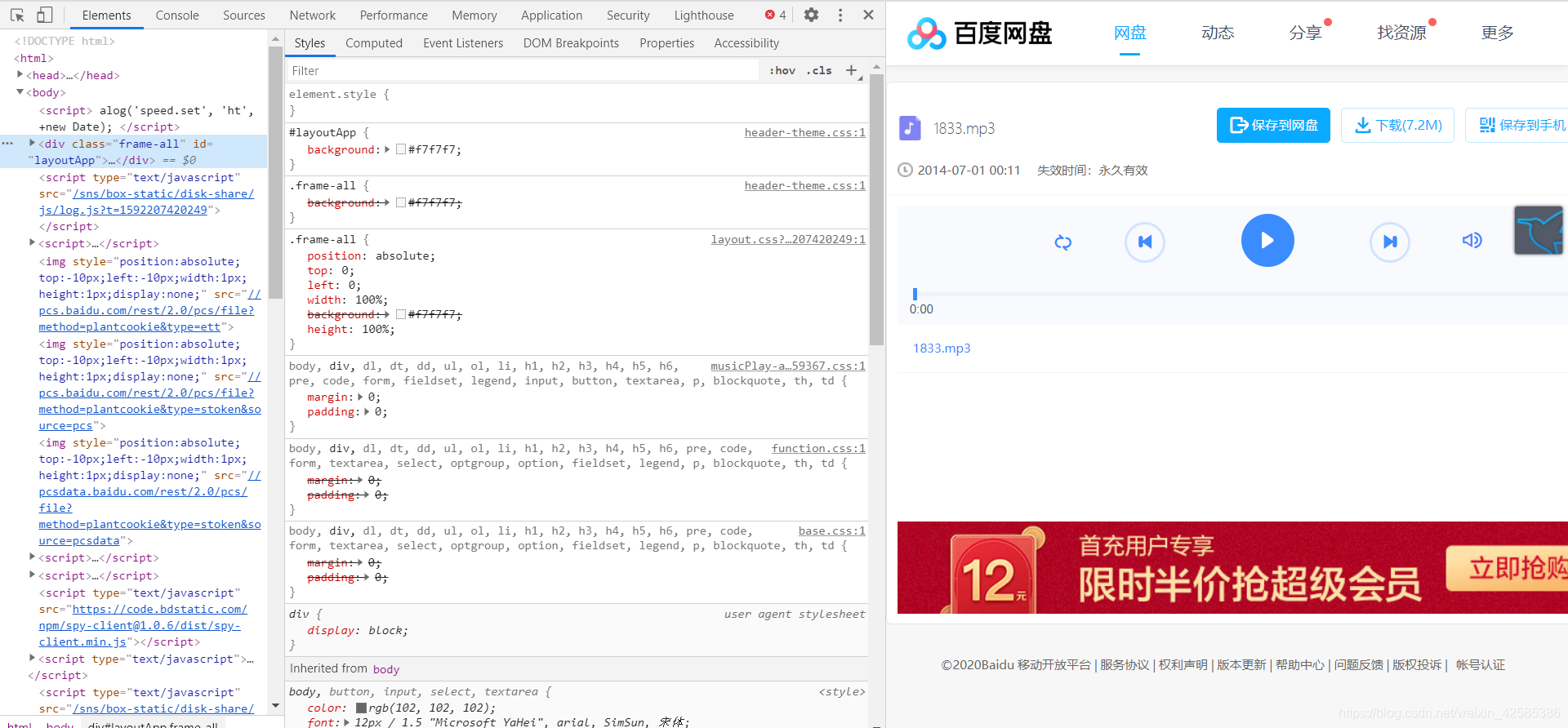The image size is (1568, 728).
Task: Click the red error count indicator
Action: (x=776, y=15)
